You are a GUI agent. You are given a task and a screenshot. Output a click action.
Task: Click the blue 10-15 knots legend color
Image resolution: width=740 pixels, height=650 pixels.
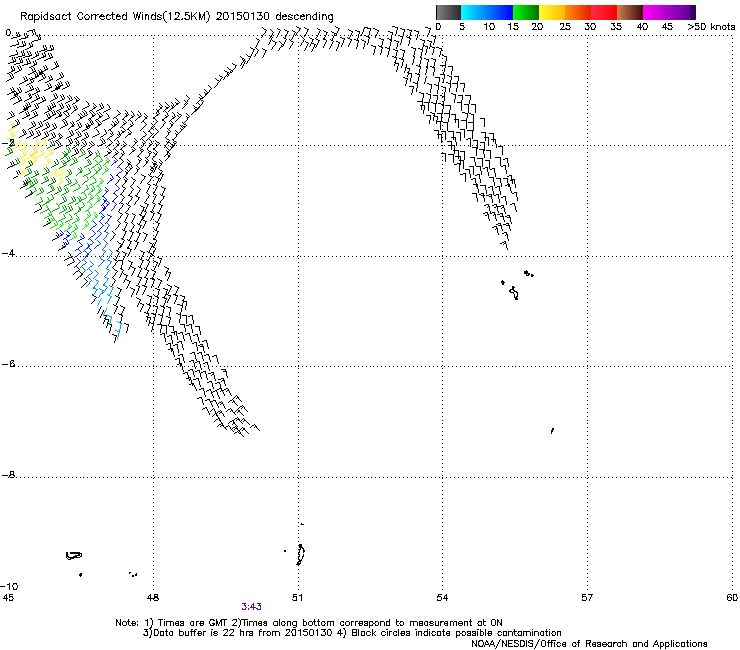pyautogui.click(x=500, y=12)
